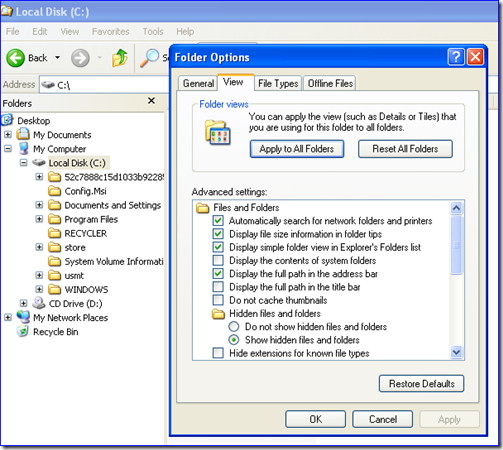This screenshot has height=450, width=503.
Task: Toggle Display the full path in address bar
Action: 218,273
